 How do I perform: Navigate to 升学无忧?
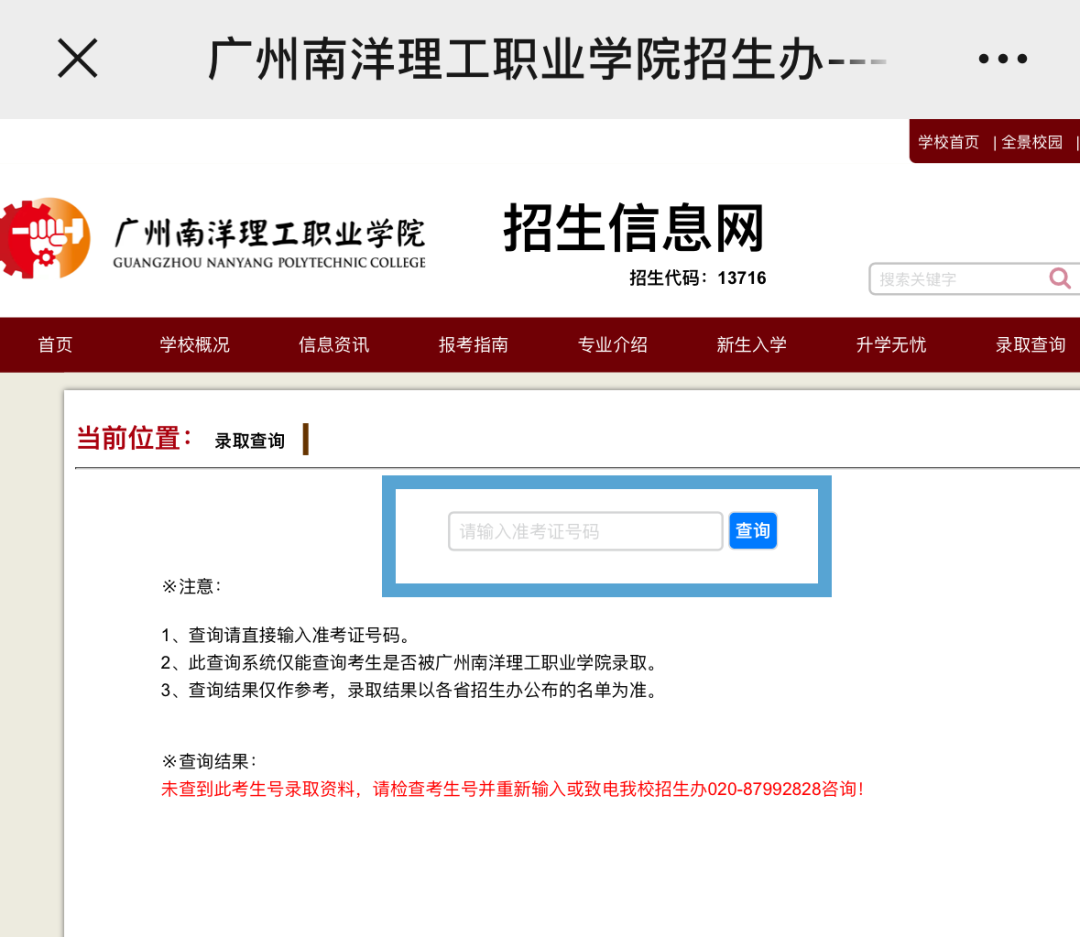(891, 344)
